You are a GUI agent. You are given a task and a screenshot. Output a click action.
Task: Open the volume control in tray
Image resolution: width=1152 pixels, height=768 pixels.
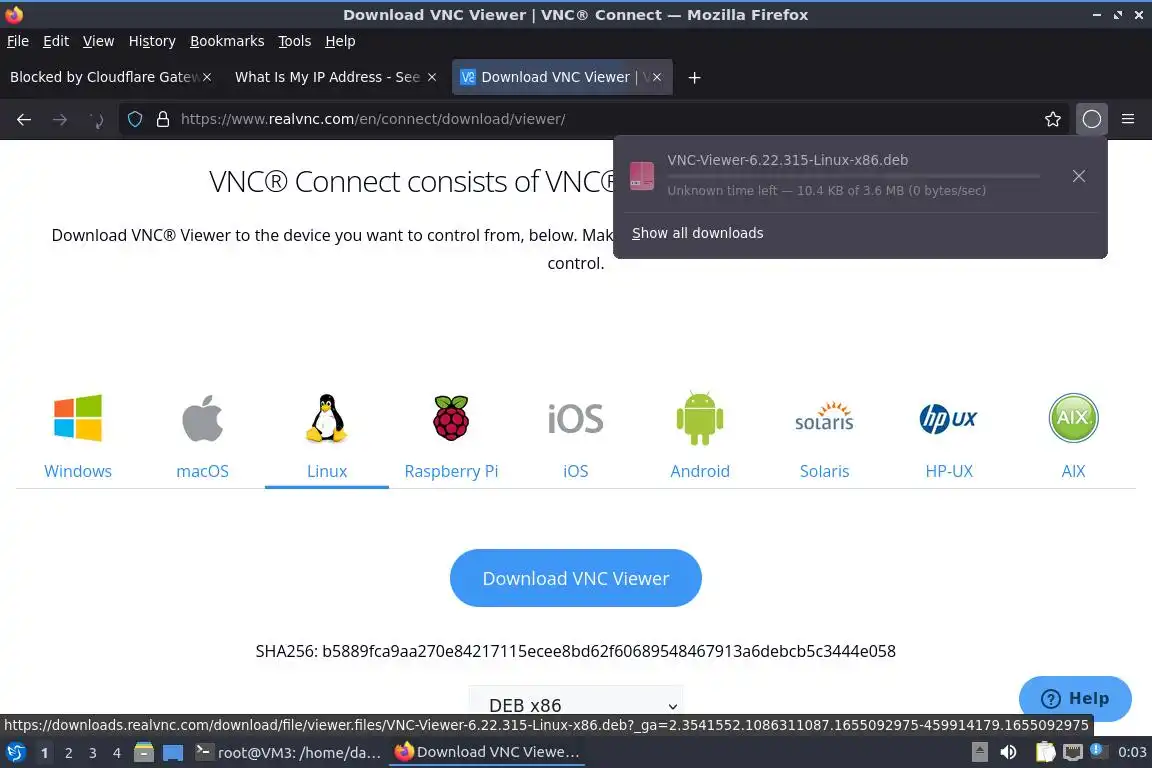tap(1008, 752)
